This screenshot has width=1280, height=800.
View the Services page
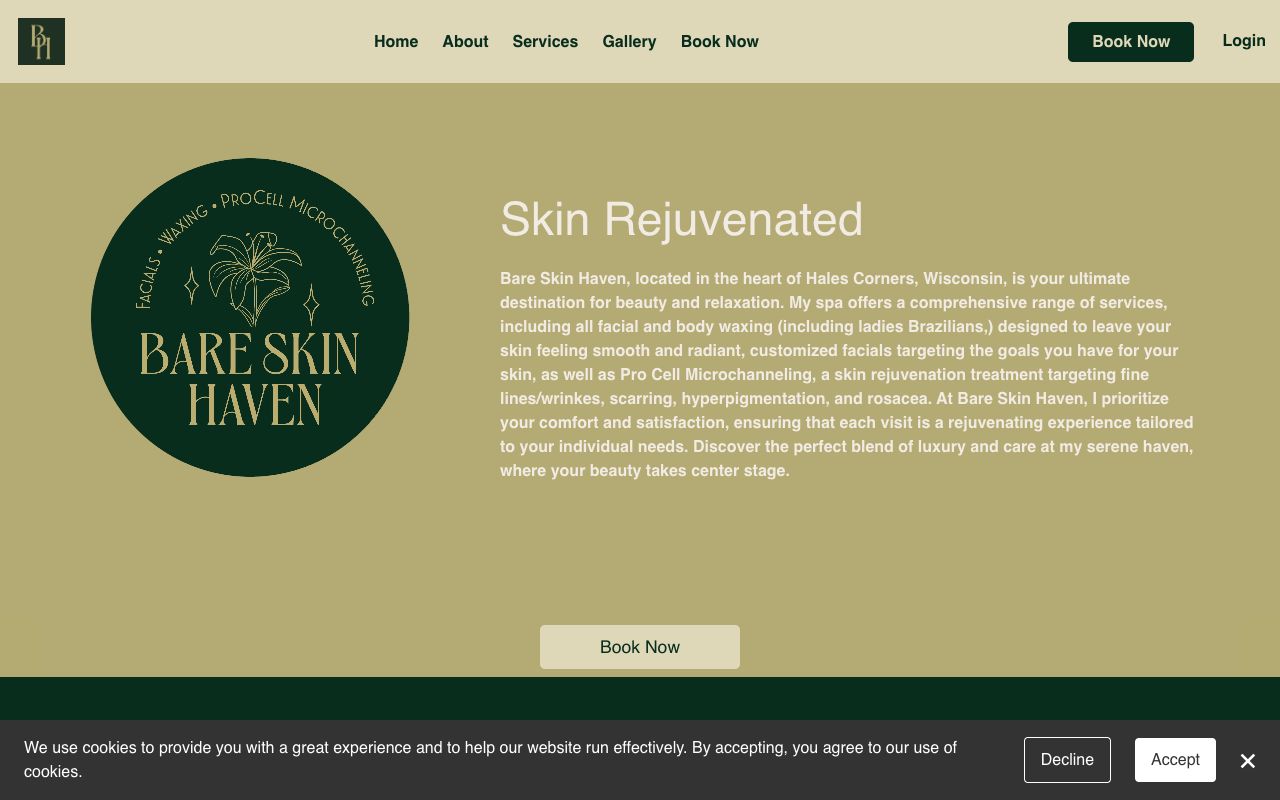pos(545,41)
